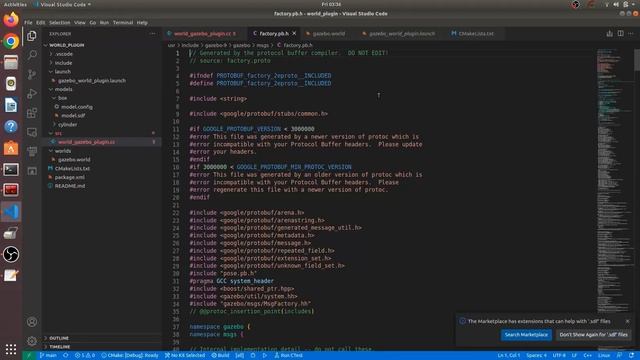Expand the TIMELINE section
The height and width of the screenshot is (360, 640).
click(x=60, y=347)
